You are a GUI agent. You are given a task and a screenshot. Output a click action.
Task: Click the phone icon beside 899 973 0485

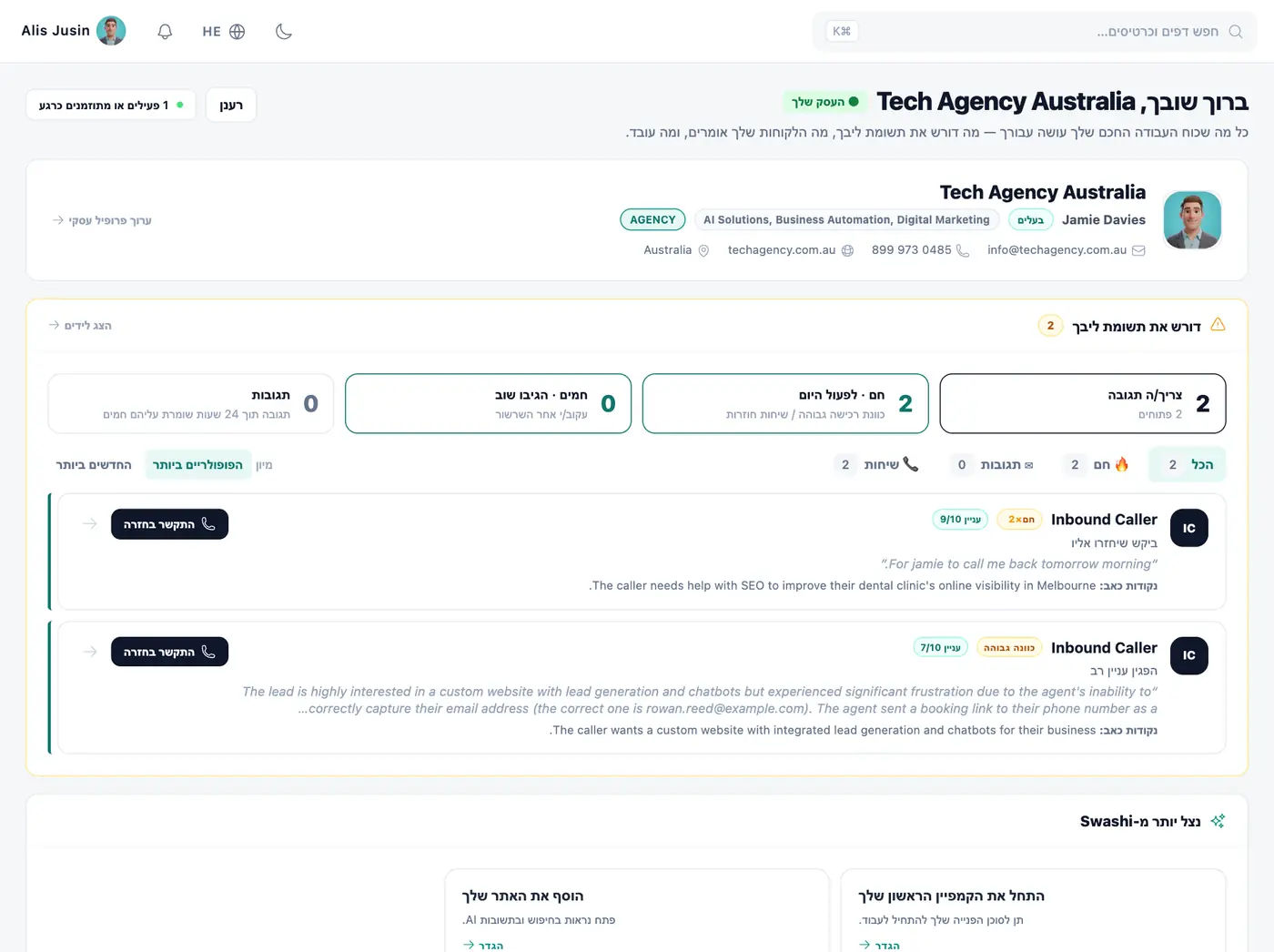(963, 250)
